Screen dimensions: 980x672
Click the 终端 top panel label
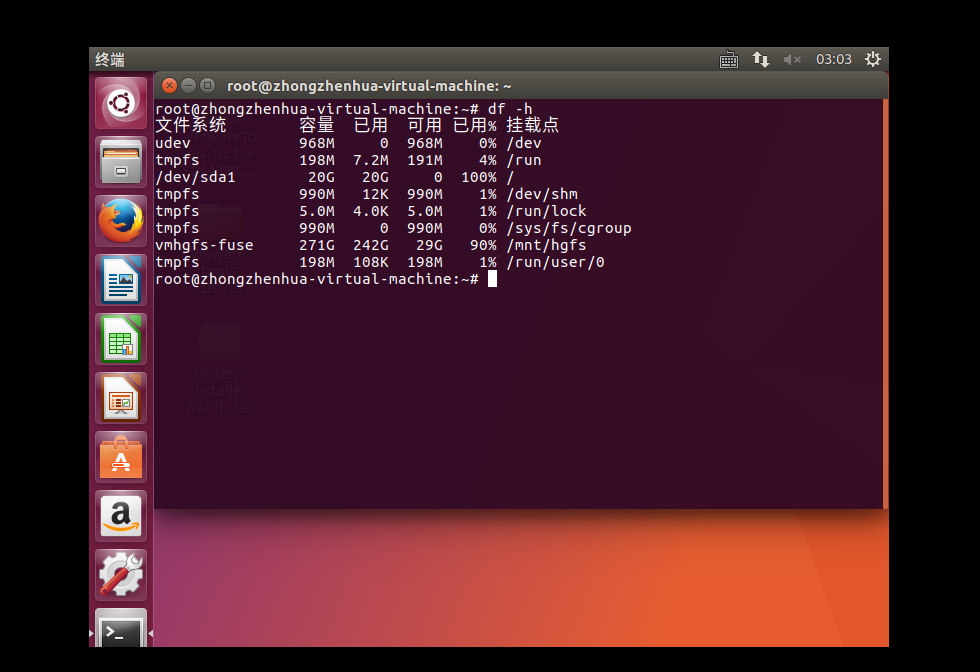point(110,59)
